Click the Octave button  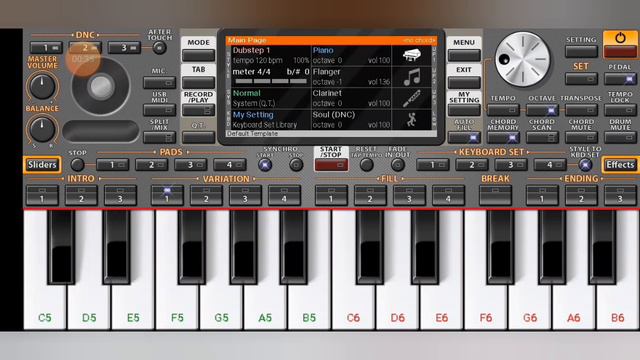coord(542,110)
